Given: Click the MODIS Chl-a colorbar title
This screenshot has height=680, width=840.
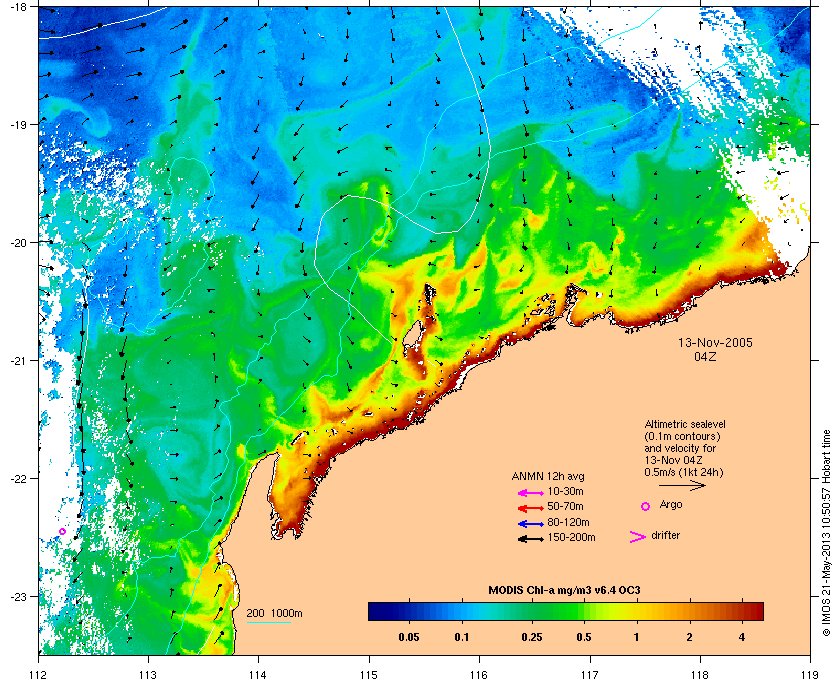Looking at the screenshot, I should click(565, 590).
